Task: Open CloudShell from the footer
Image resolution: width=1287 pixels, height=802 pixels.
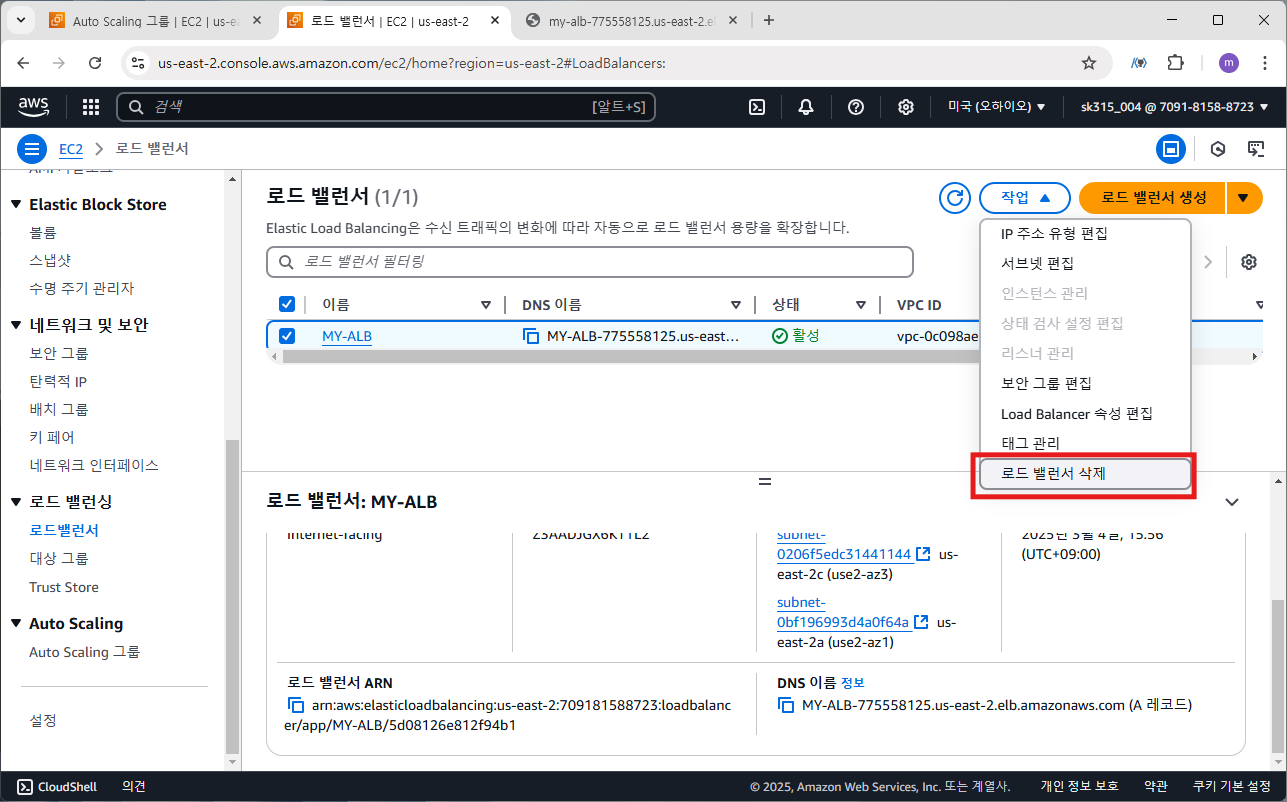Action: (x=58, y=786)
